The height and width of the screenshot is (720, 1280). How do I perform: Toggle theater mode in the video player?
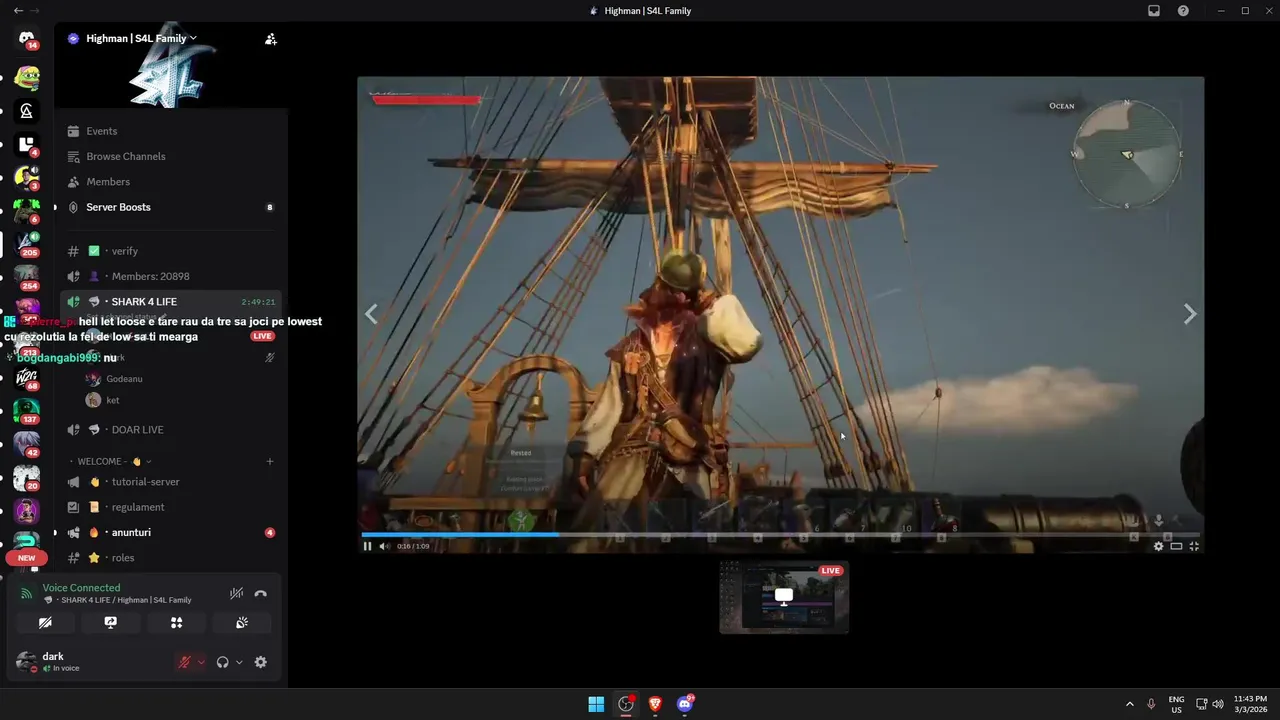(x=1176, y=546)
